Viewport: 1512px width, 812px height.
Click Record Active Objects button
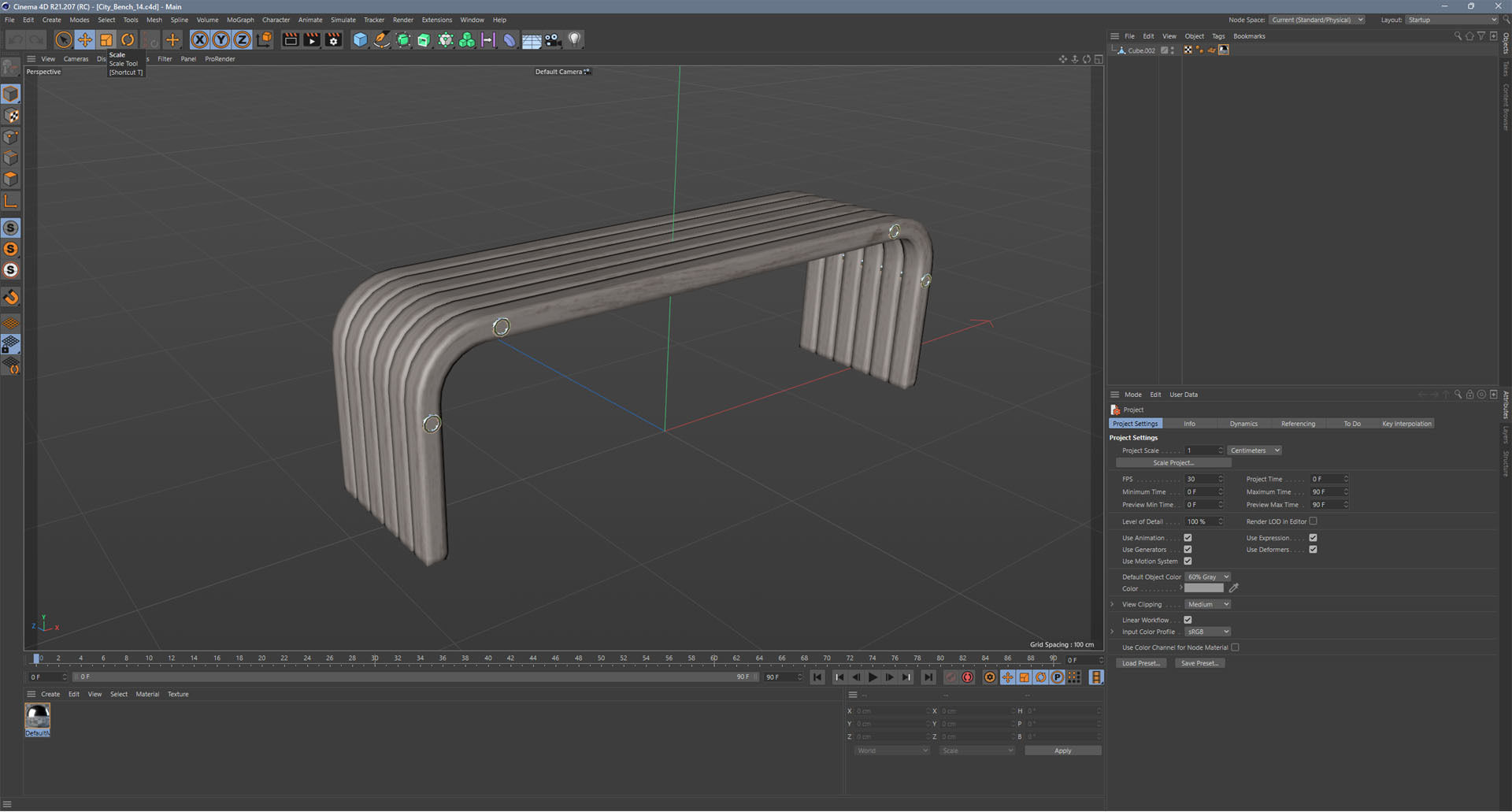[x=951, y=677]
